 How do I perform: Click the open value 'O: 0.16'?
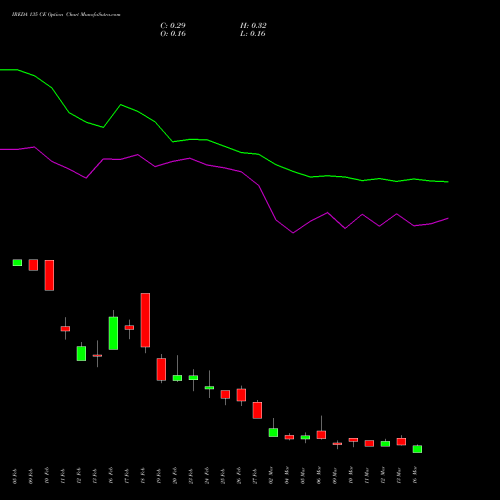point(173,34)
